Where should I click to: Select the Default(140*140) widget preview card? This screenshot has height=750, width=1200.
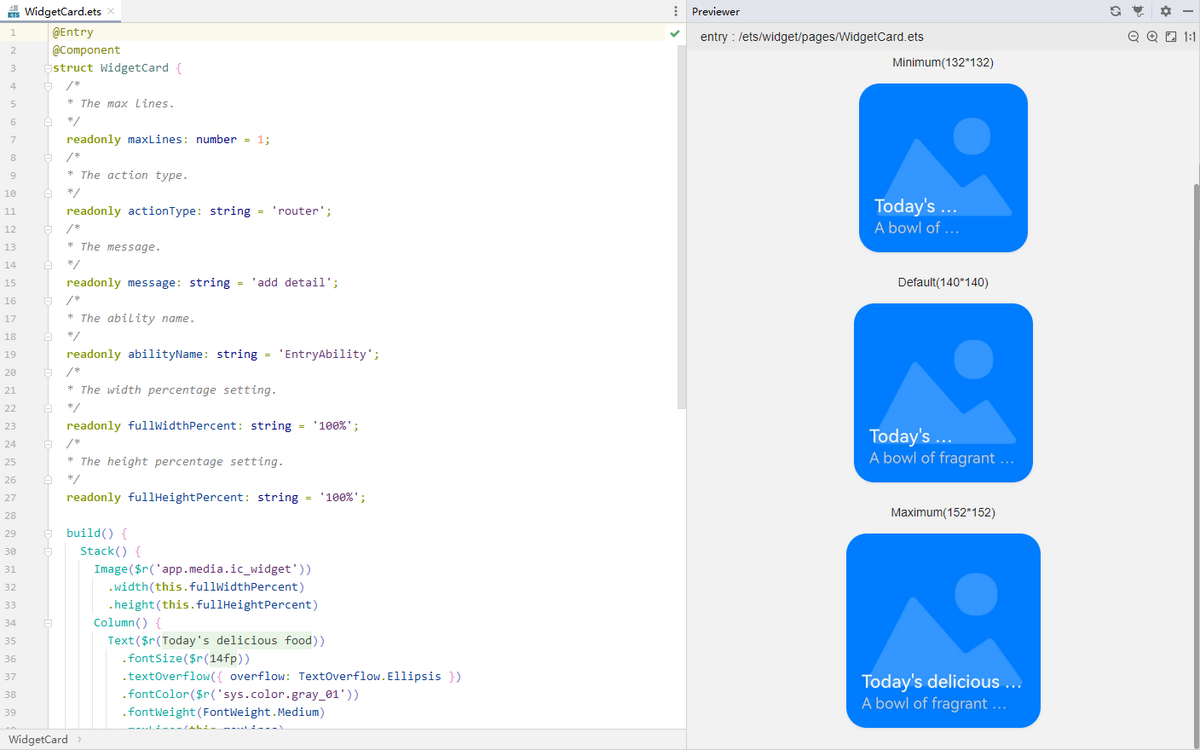tap(943, 392)
